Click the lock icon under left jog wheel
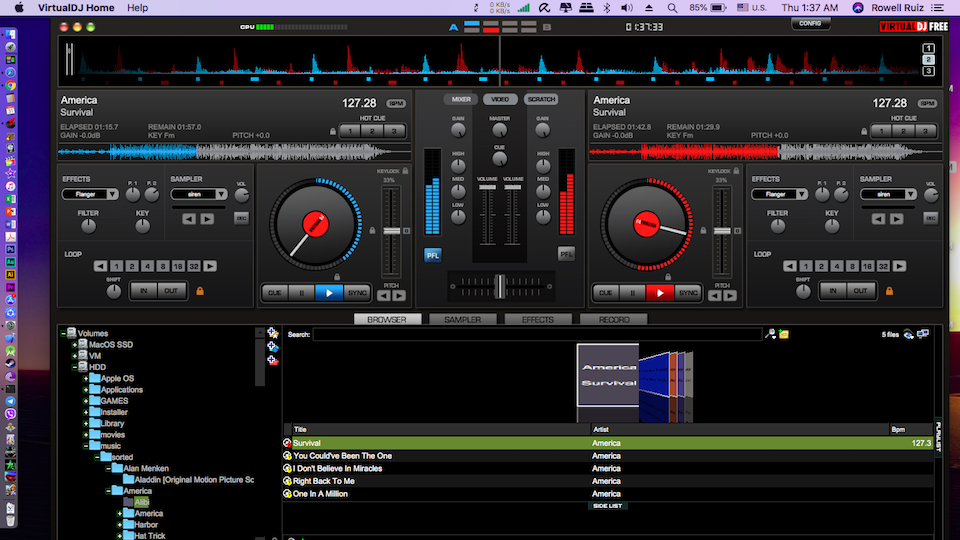960x540 pixels. tap(337, 277)
